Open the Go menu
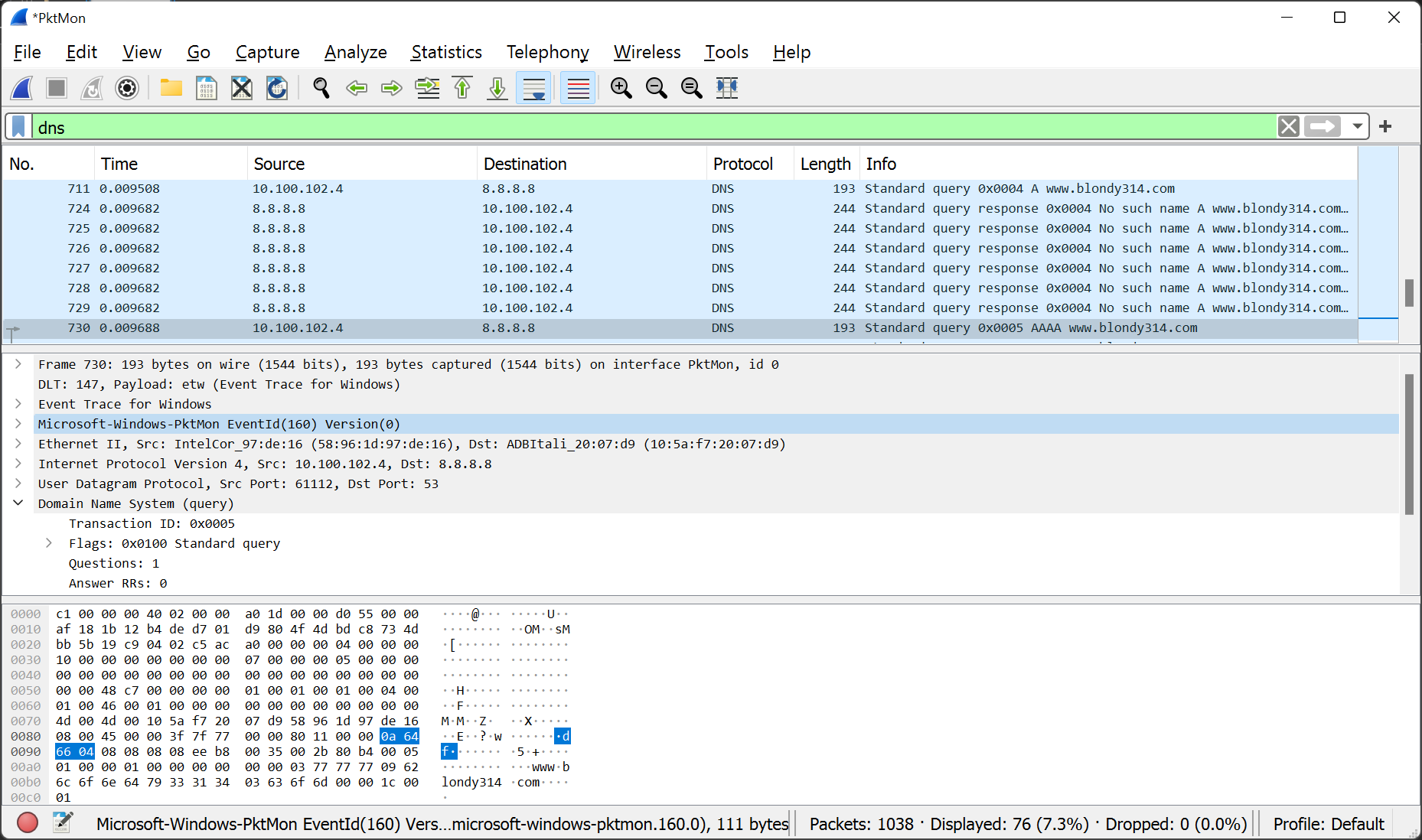 [x=198, y=52]
